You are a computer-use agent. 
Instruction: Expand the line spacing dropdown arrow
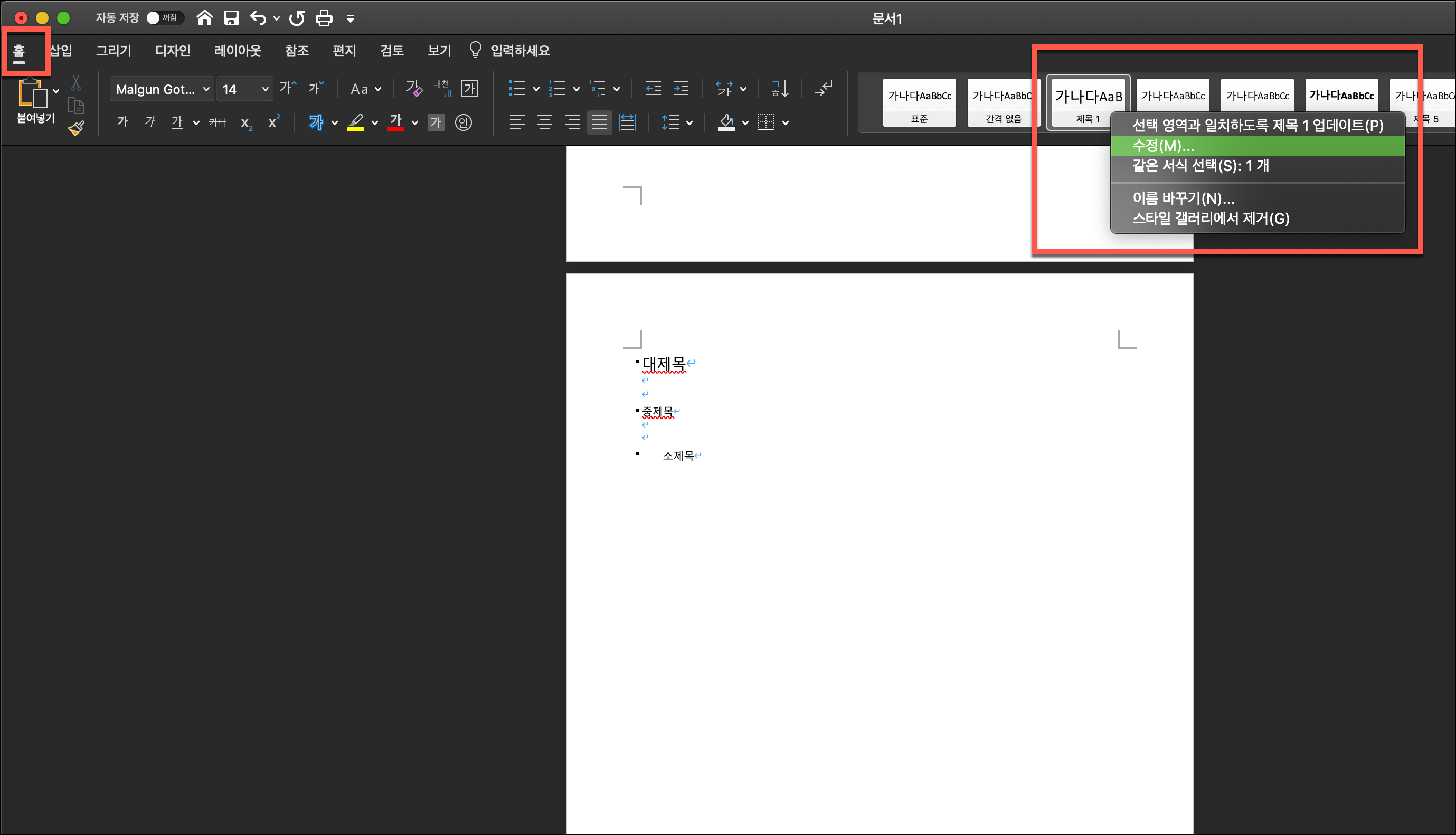tap(689, 123)
